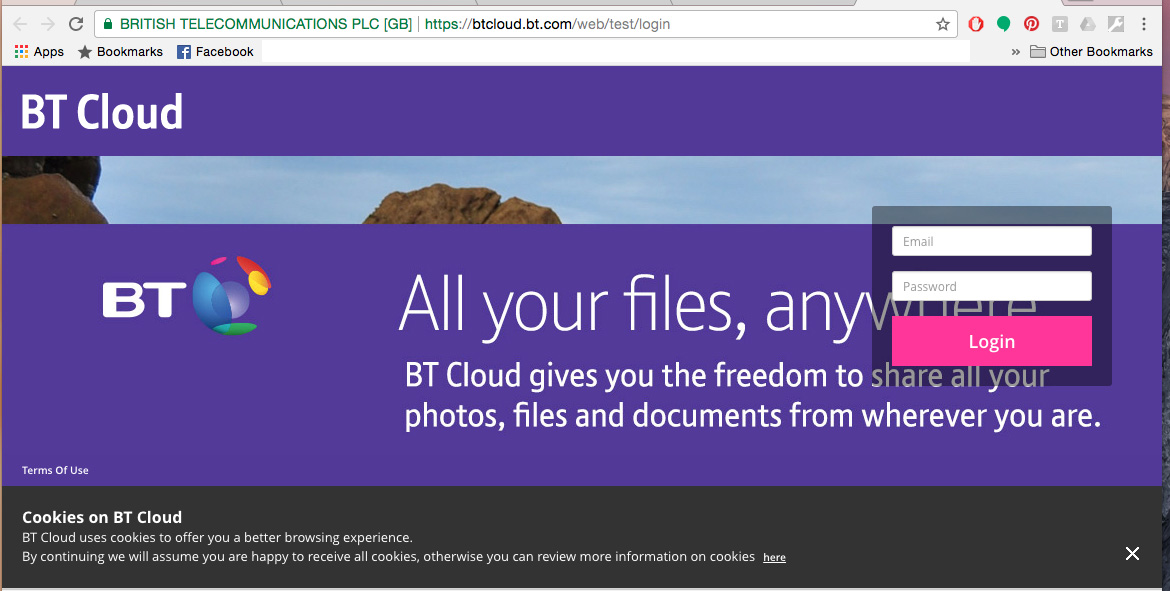Open the AdBlock extension icon
This screenshot has width=1170, height=591.
[x=976, y=24]
